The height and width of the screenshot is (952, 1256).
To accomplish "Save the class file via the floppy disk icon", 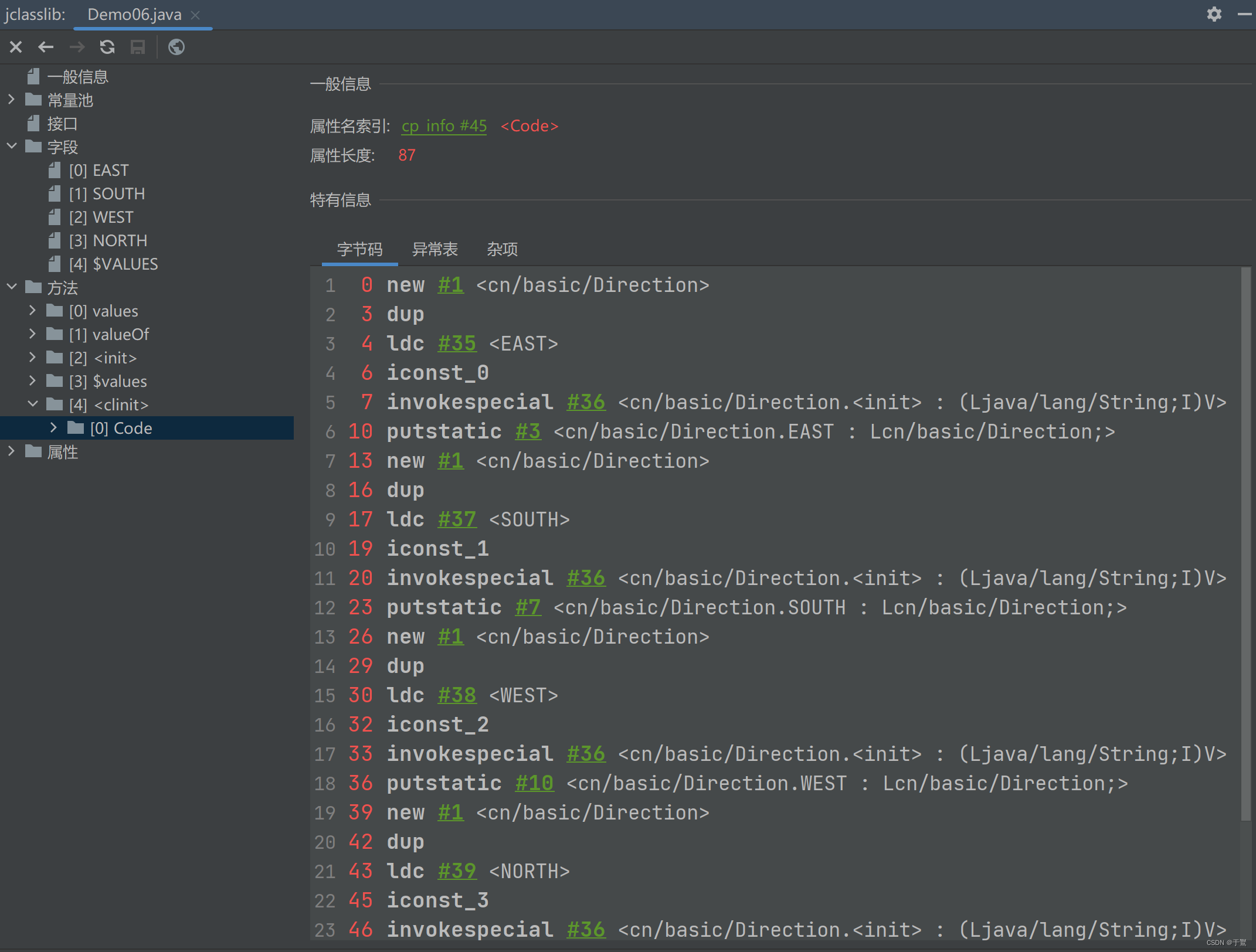I will click(138, 47).
